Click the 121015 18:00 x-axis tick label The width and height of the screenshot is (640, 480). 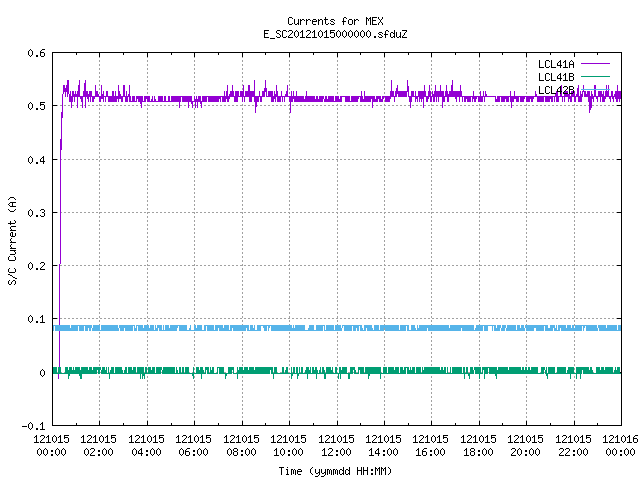click(478, 446)
